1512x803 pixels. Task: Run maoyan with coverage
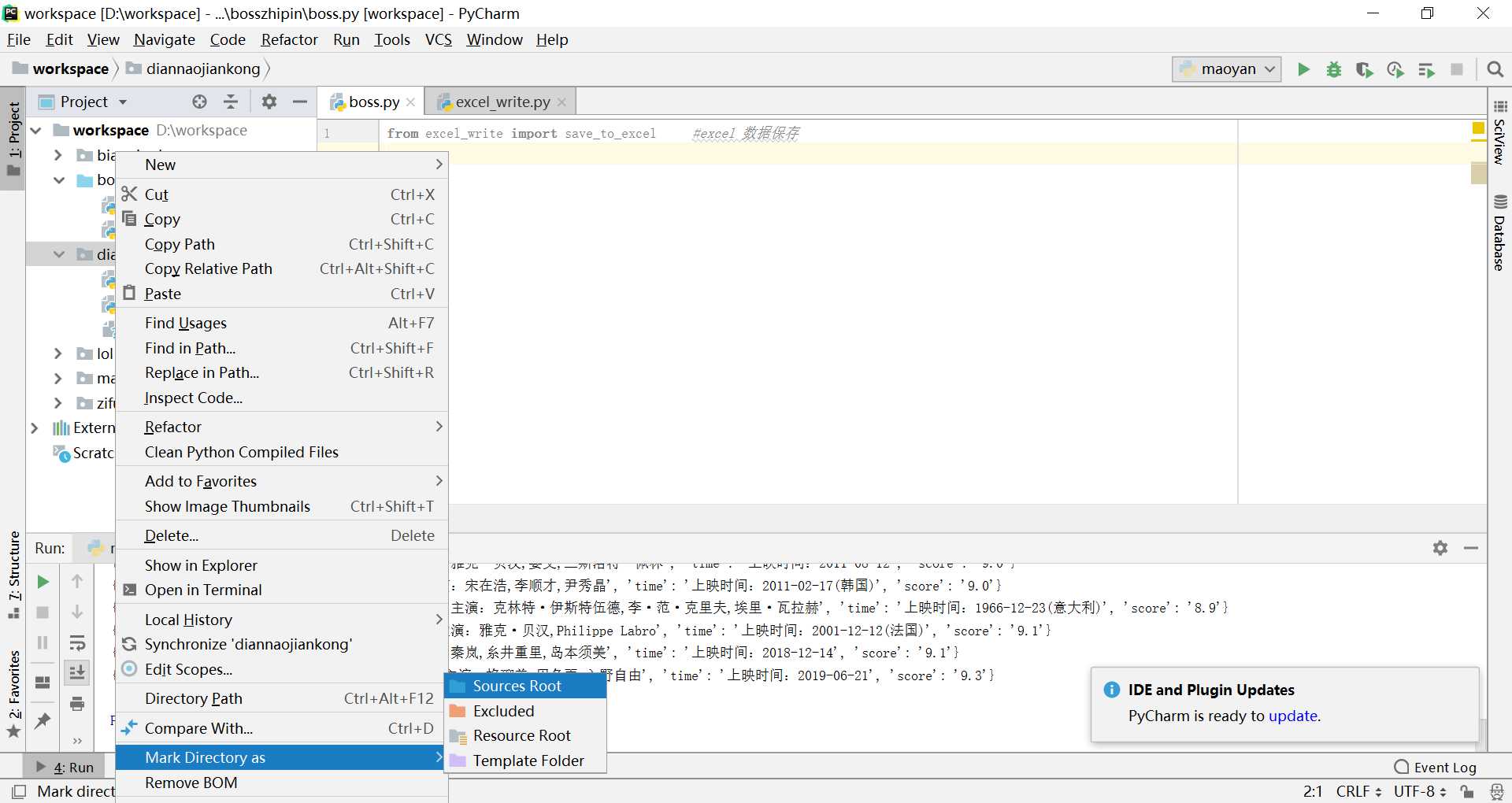pyautogui.click(x=1365, y=69)
